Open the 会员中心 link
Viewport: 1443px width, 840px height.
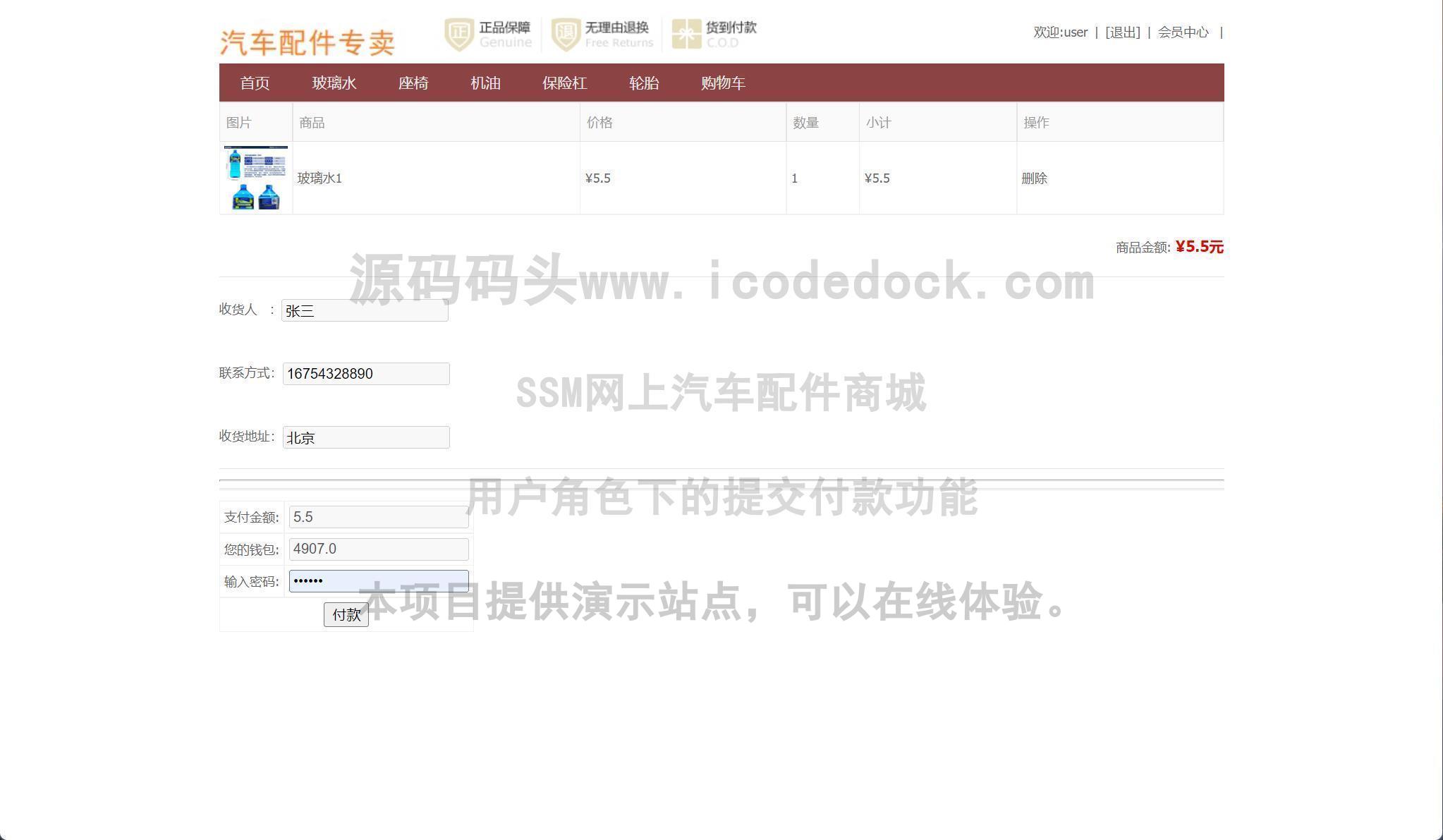coord(1183,32)
